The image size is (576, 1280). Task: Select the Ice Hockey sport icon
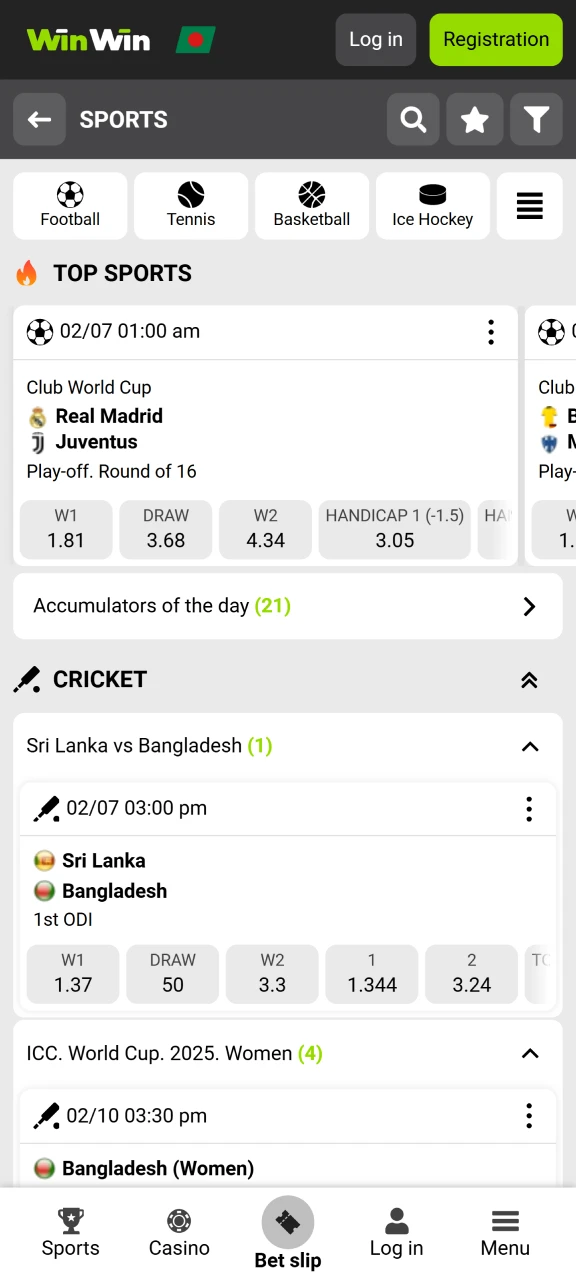(432, 206)
